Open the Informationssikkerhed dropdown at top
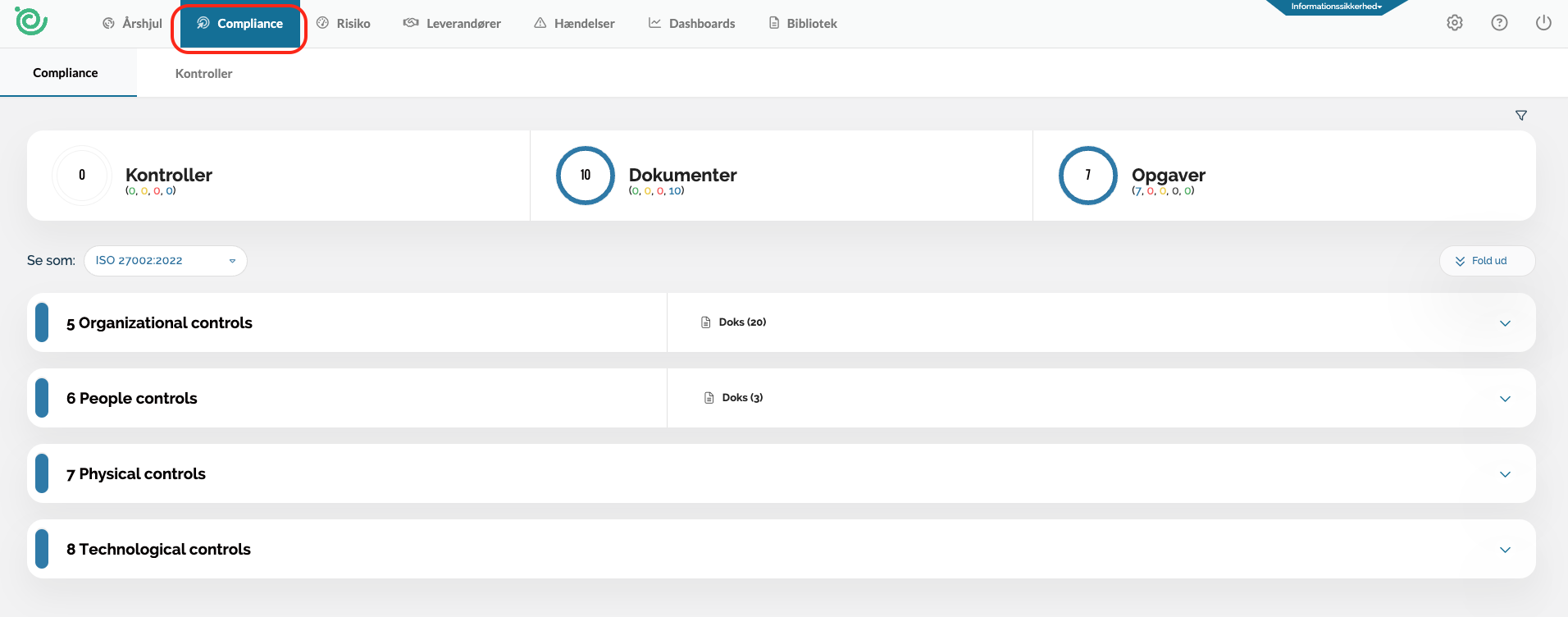Image resolution: width=1568 pixels, height=617 pixels. click(x=1336, y=7)
